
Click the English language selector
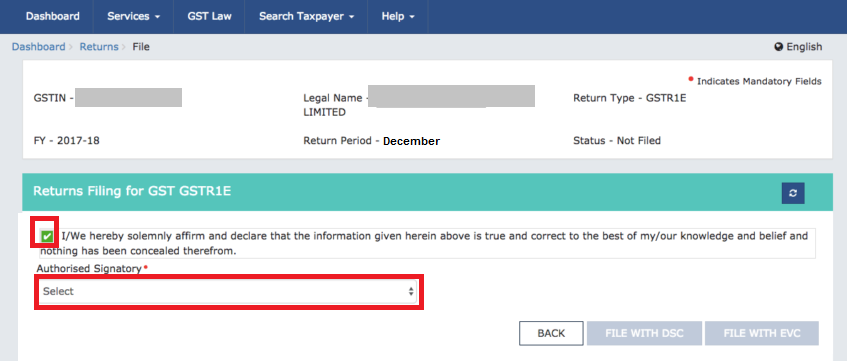click(x=798, y=47)
